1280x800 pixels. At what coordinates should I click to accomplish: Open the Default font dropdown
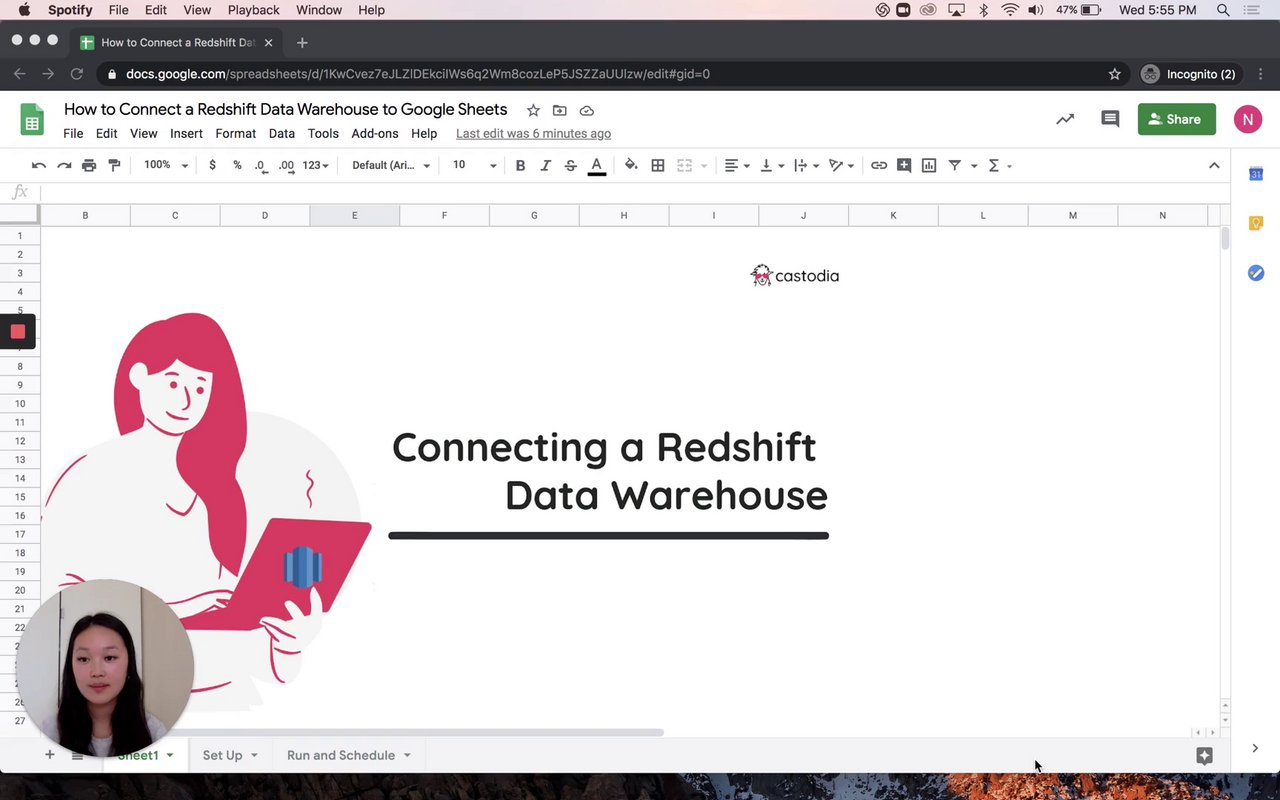(x=391, y=165)
